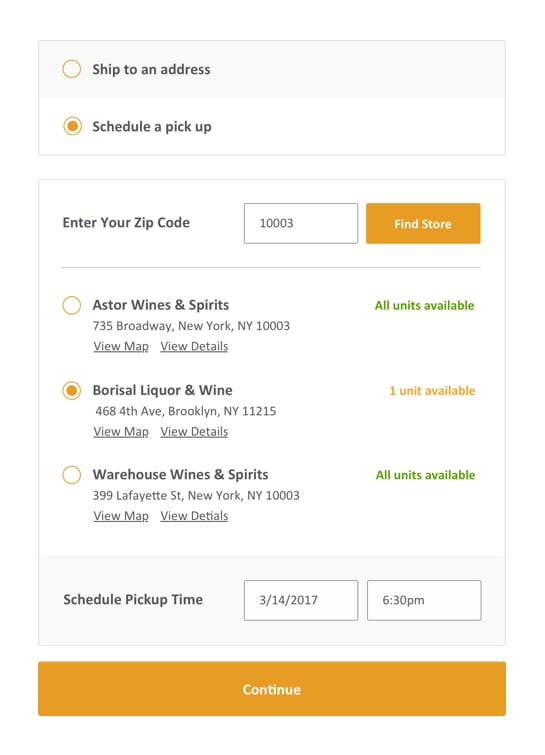Viewport: 545px width, 755px height.
Task: Click the Astor Wines & Spirits store name
Action: pos(161,305)
